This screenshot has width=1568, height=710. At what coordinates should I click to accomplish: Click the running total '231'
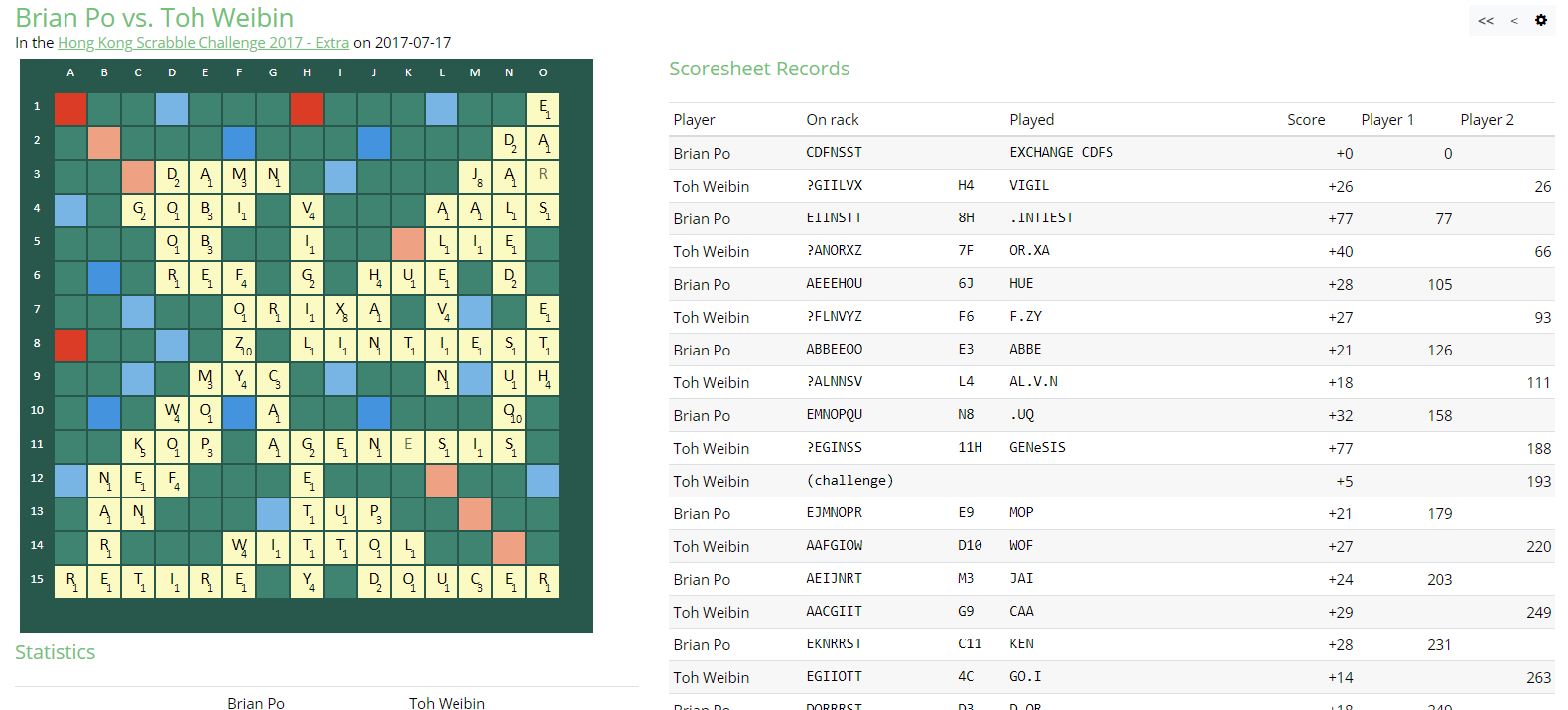point(1439,644)
